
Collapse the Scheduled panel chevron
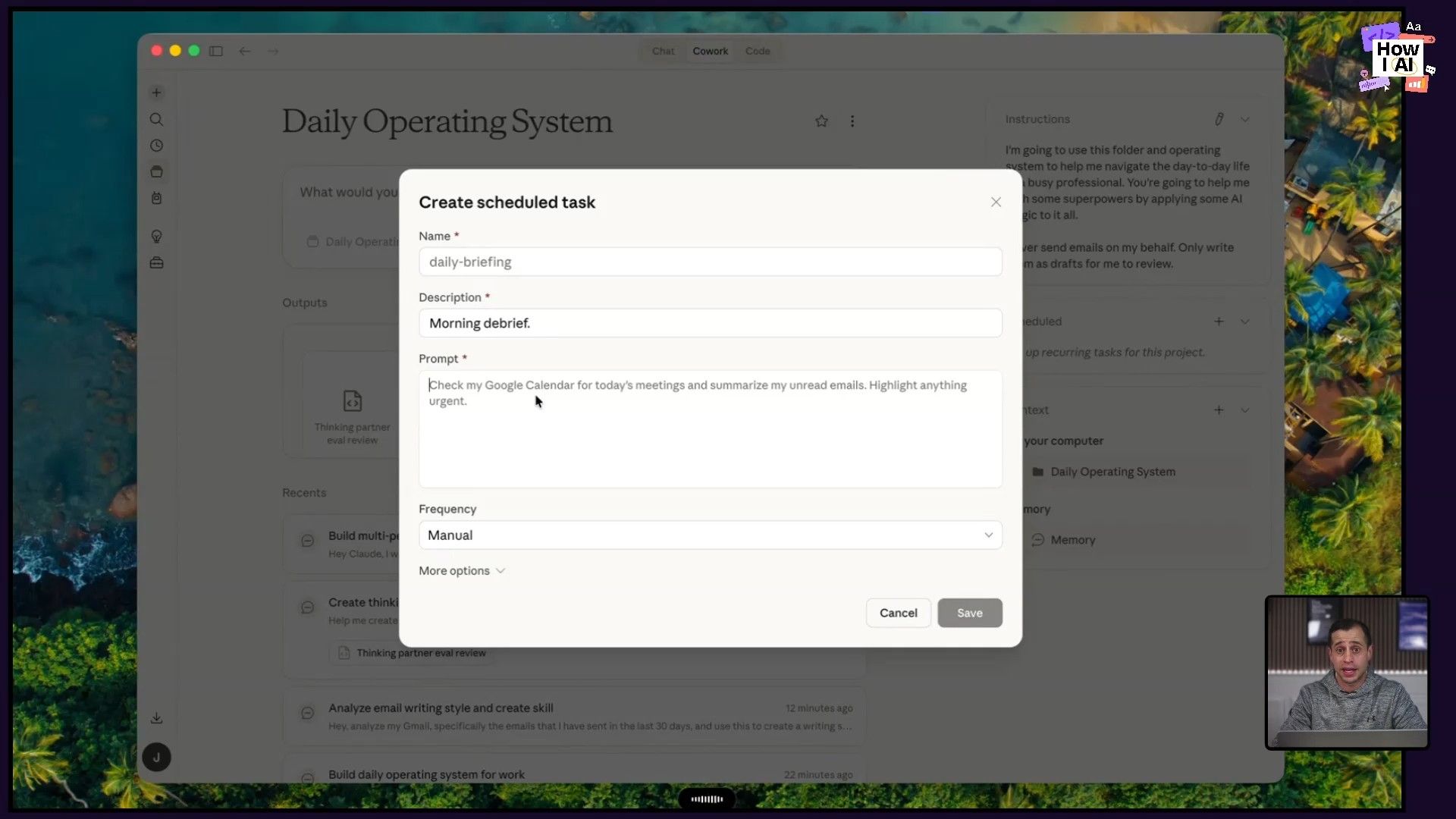click(1245, 322)
